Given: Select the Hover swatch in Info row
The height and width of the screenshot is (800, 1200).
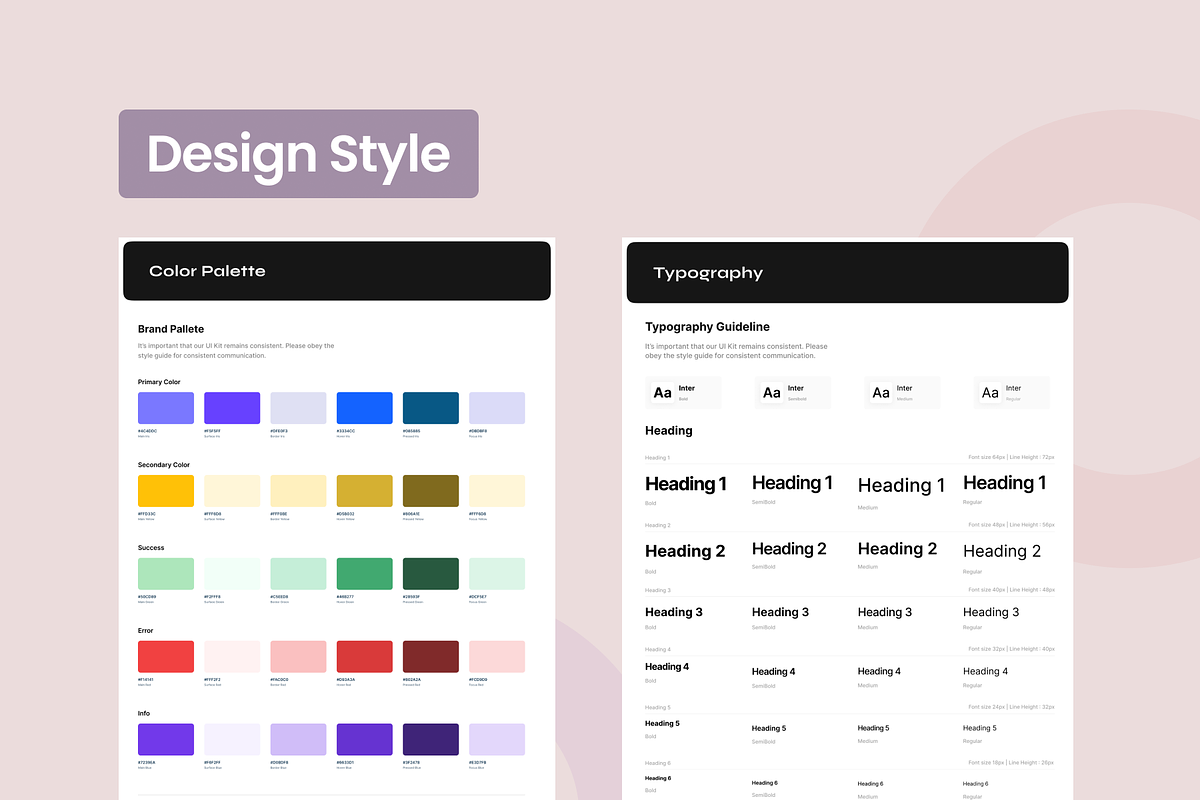Looking at the screenshot, I should pos(365,740).
